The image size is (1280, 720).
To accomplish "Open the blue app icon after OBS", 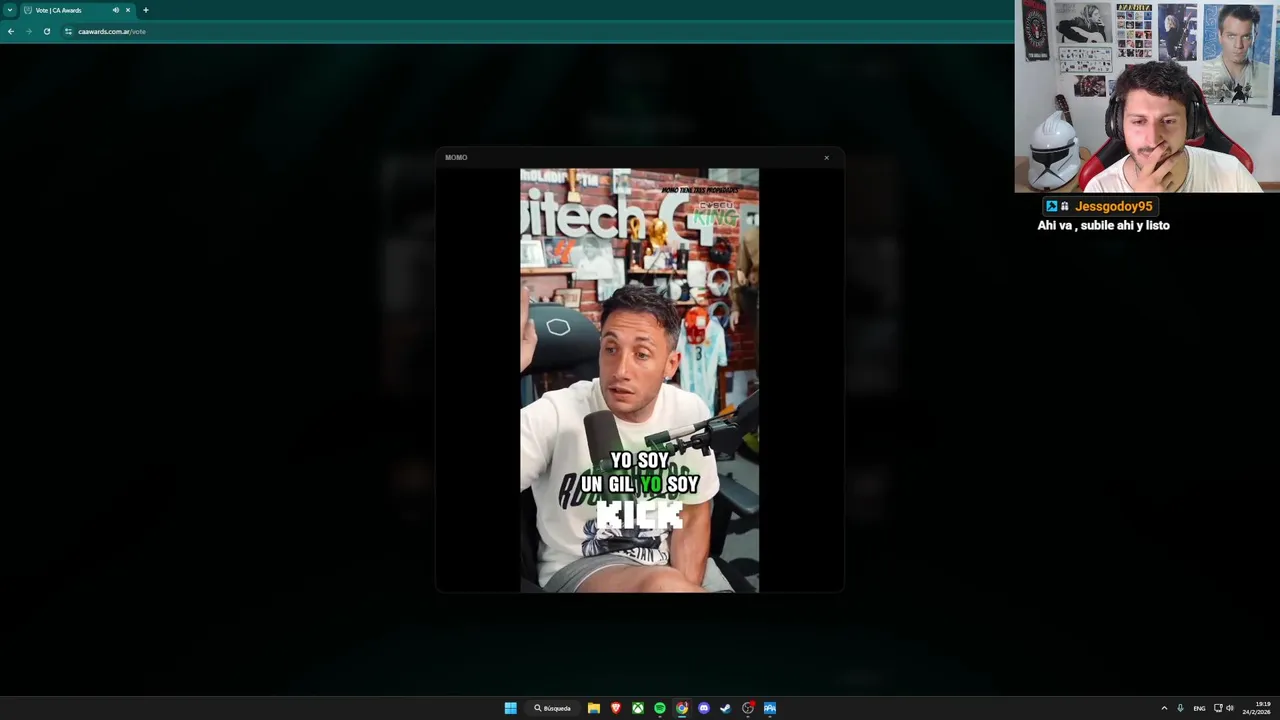I will pyautogui.click(x=770, y=708).
